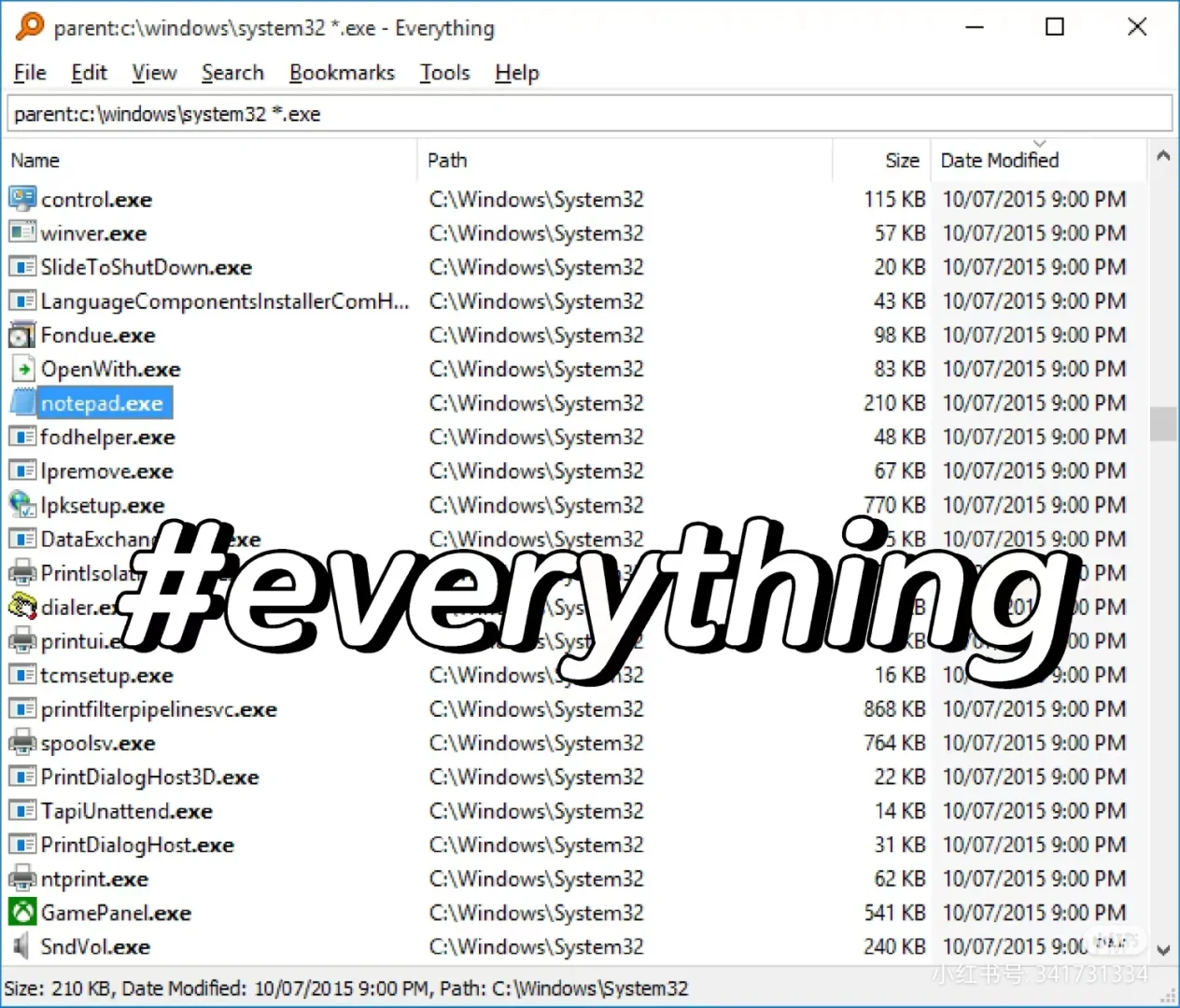Click the Fondue.exe file icon
The image size is (1180, 1008).
pos(22,335)
